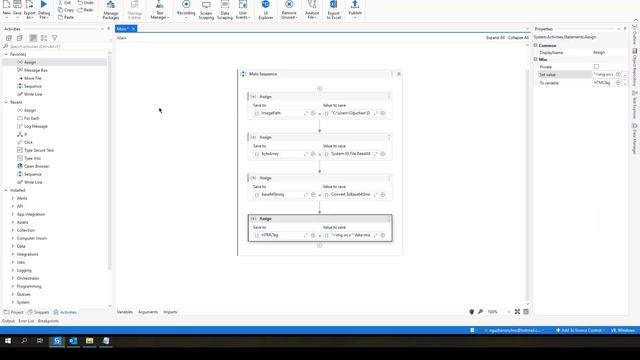Collapse the Common property group
The height and width of the screenshot is (360, 640).
point(536,45)
